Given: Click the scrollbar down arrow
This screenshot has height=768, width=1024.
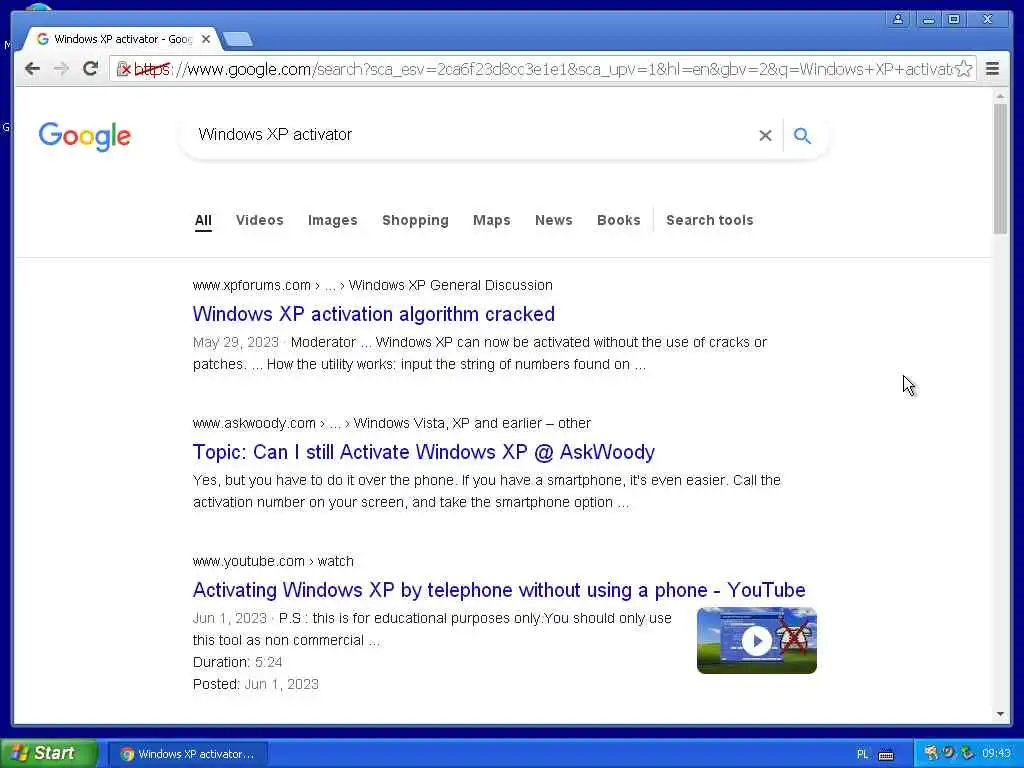Looking at the screenshot, I should (1000, 714).
